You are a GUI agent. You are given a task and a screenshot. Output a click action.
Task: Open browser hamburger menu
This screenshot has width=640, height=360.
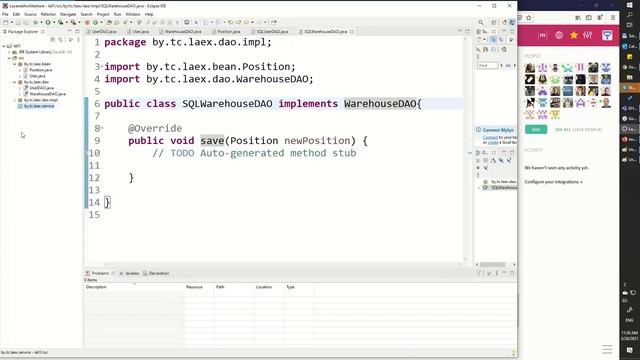pyautogui.click(x=613, y=18)
